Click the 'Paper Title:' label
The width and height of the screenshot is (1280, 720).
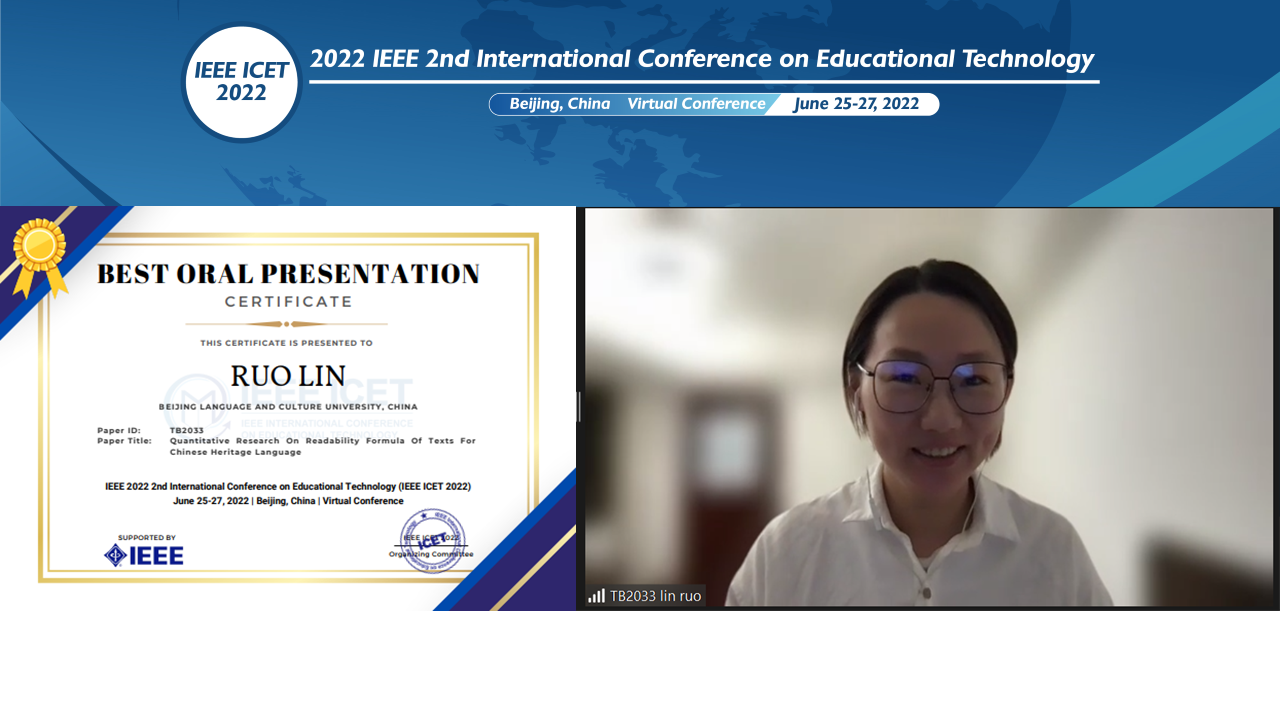click(x=124, y=441)
